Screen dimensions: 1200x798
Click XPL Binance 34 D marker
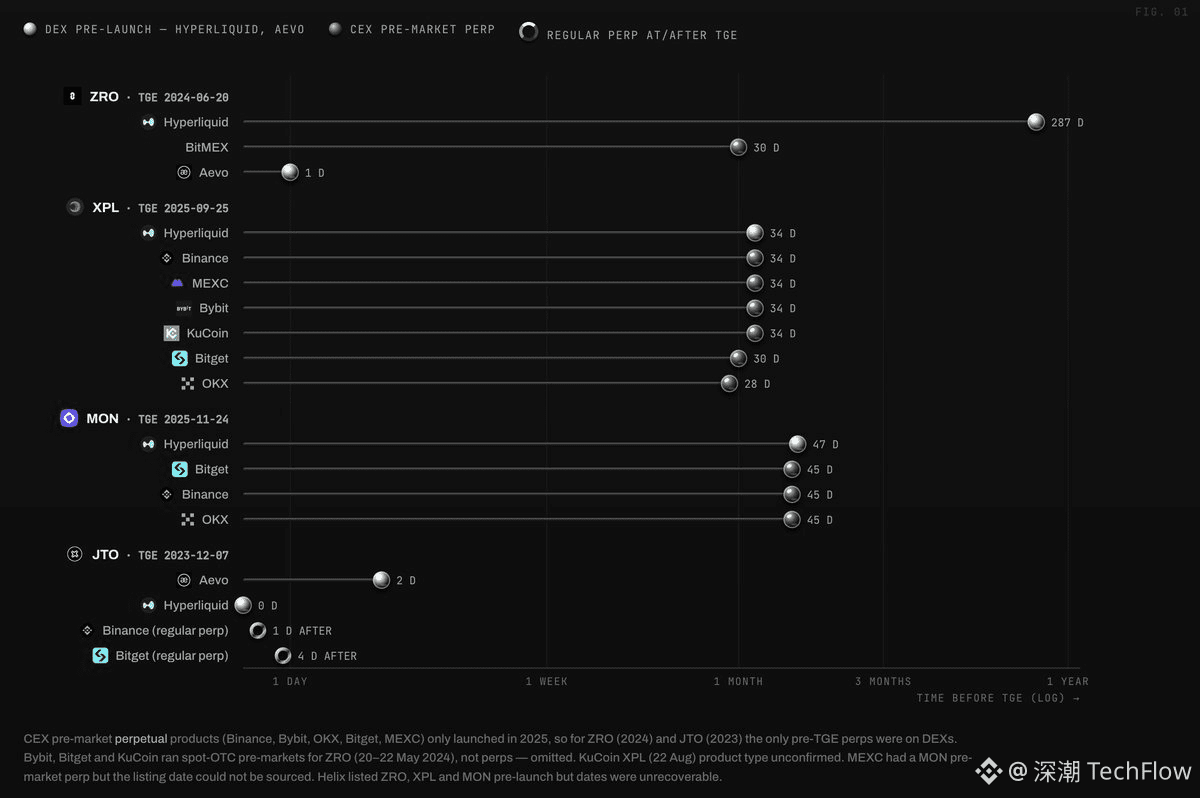coord(755,258)
